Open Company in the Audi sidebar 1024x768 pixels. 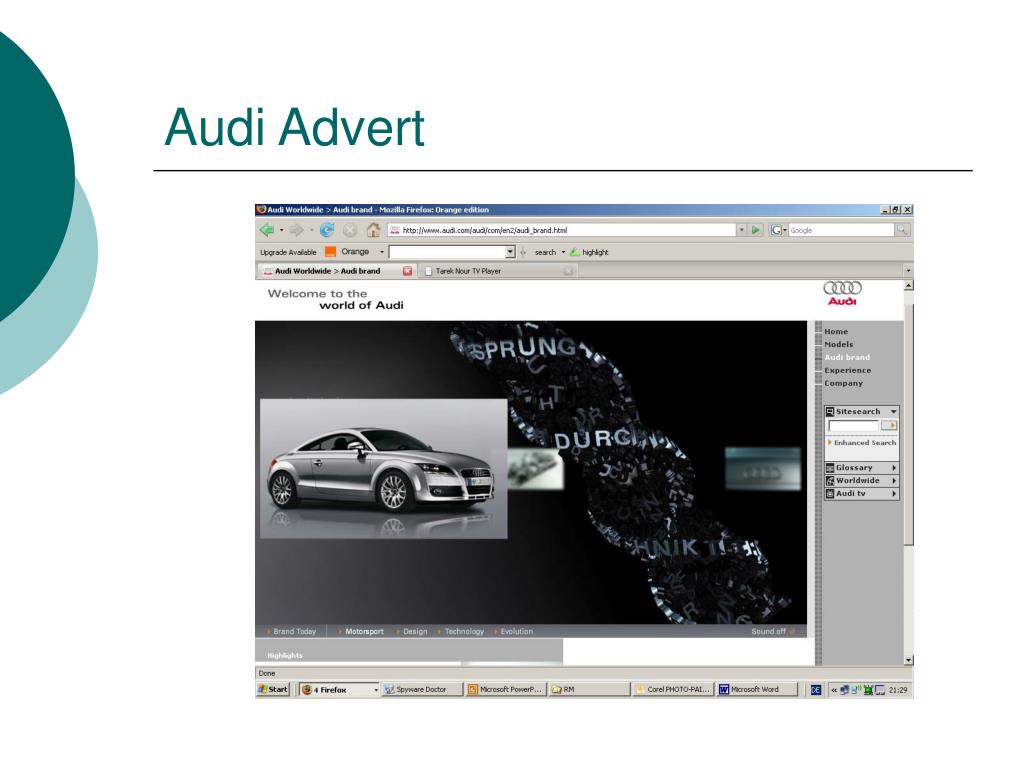click(x=843, y=384)
